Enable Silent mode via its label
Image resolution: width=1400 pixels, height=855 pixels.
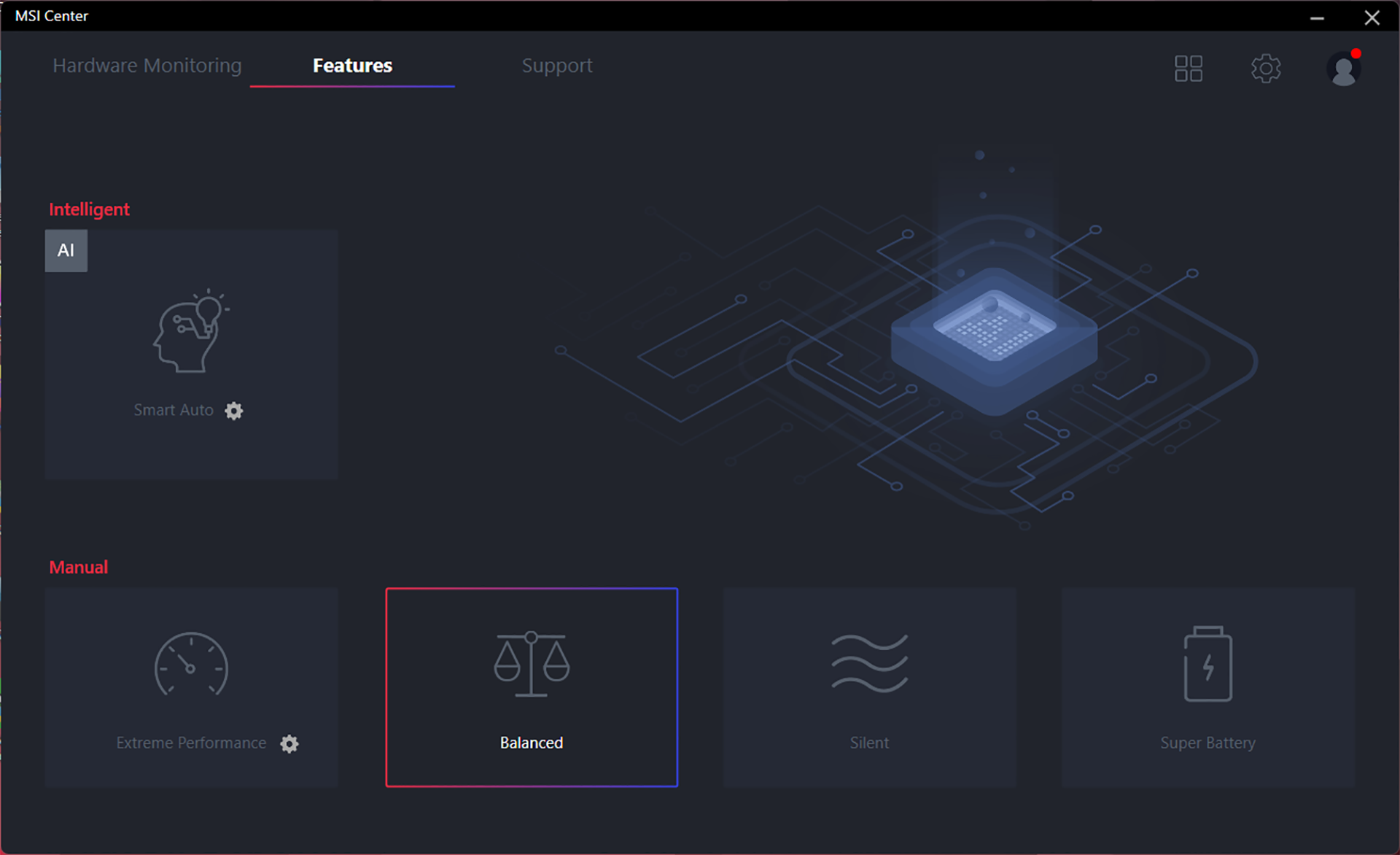coord(869,743)
